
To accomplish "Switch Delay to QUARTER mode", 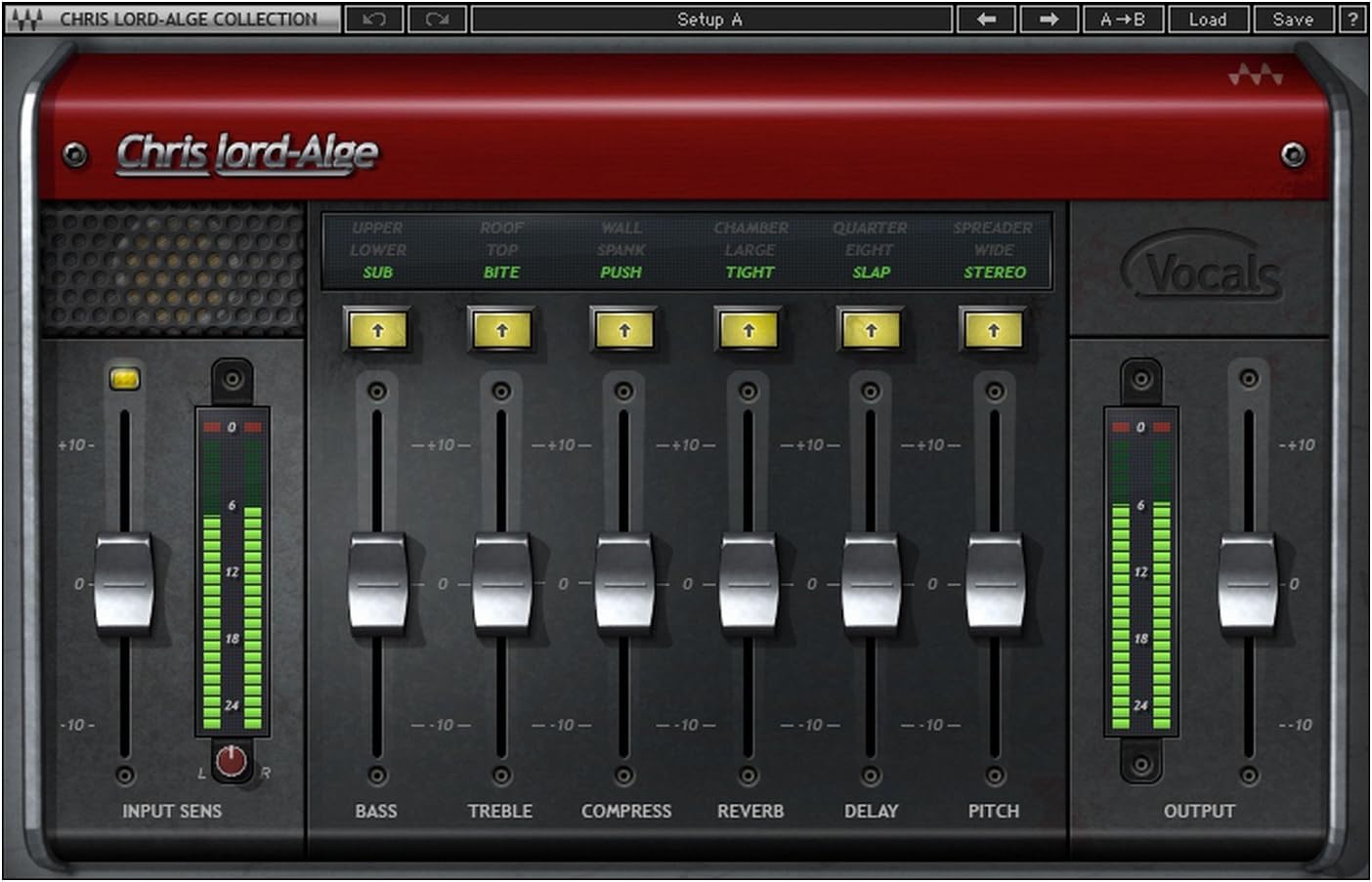I will (x=870, y=228).
